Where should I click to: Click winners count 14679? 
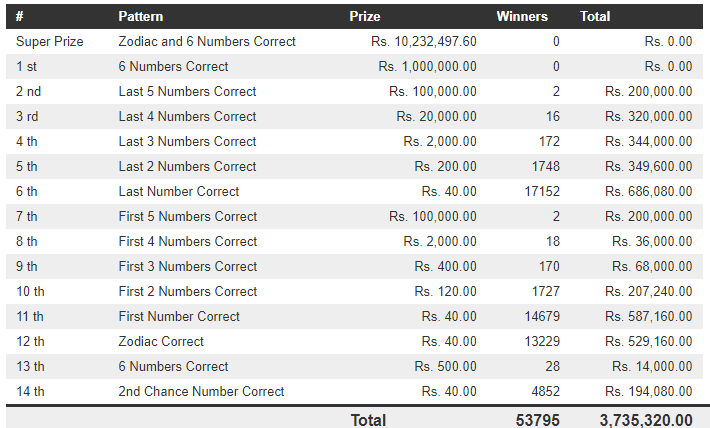point(541,317)
